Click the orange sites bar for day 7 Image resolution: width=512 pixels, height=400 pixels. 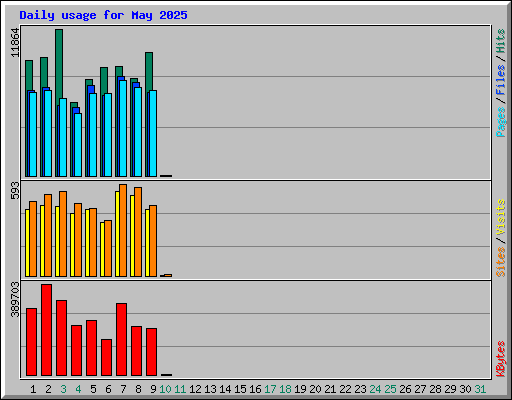[123, 230]
